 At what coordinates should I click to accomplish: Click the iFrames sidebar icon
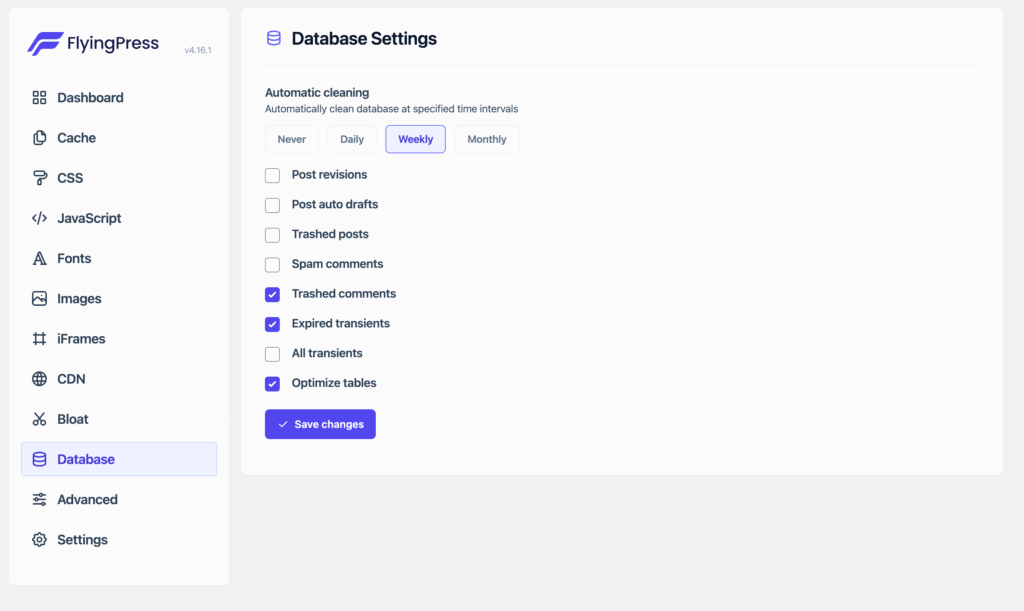point(38,338)
